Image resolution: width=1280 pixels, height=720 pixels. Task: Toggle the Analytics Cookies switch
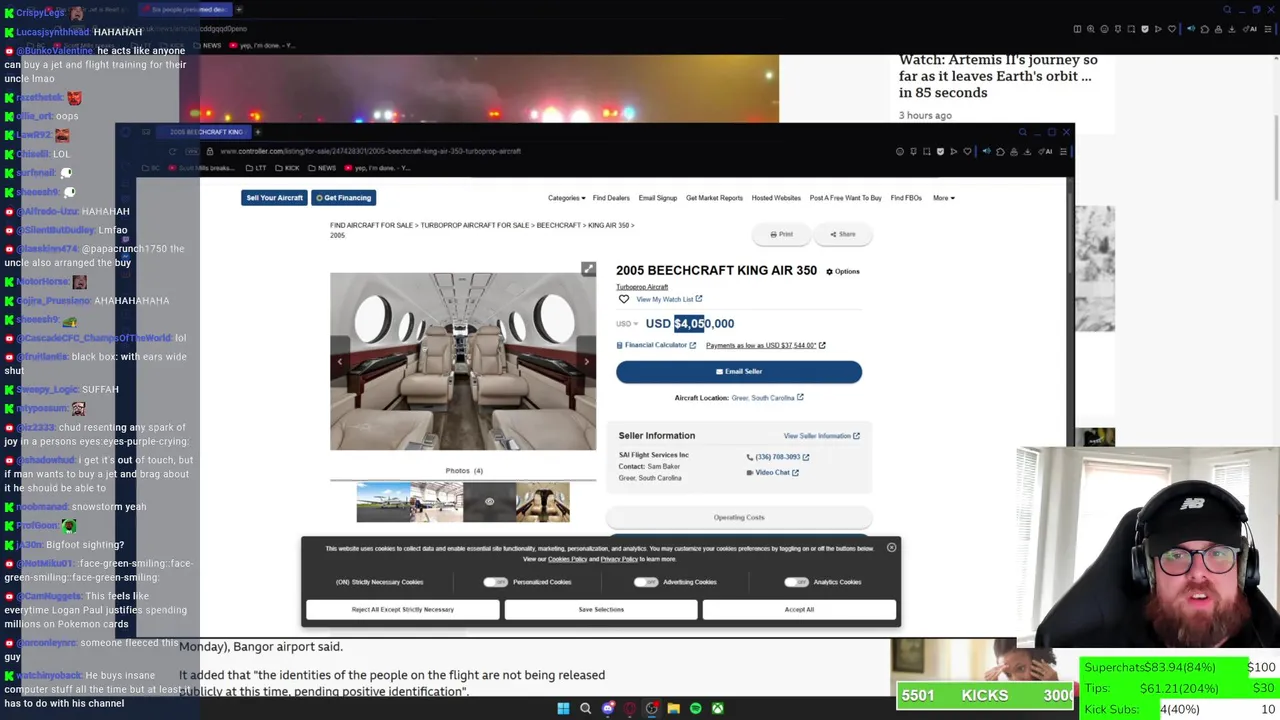[796, 582]
